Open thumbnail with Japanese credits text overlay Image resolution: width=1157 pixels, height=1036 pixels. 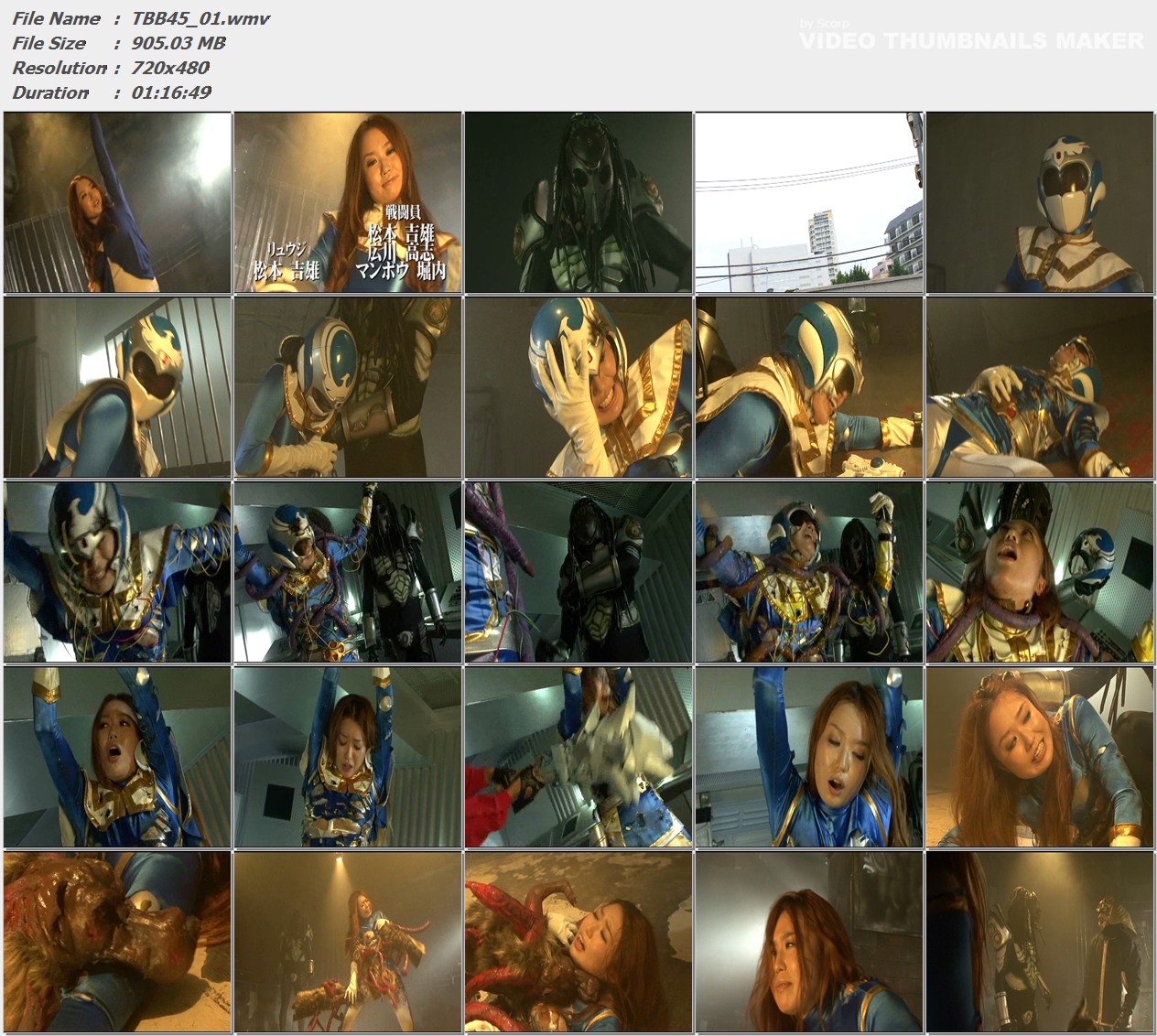[348, 202]
